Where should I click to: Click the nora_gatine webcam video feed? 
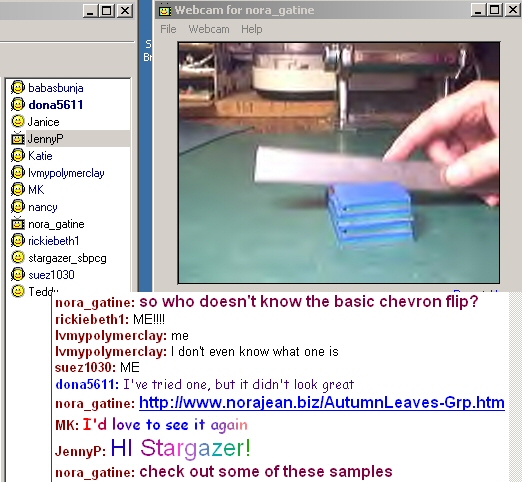pyautogui.click(x=339, y=163)
